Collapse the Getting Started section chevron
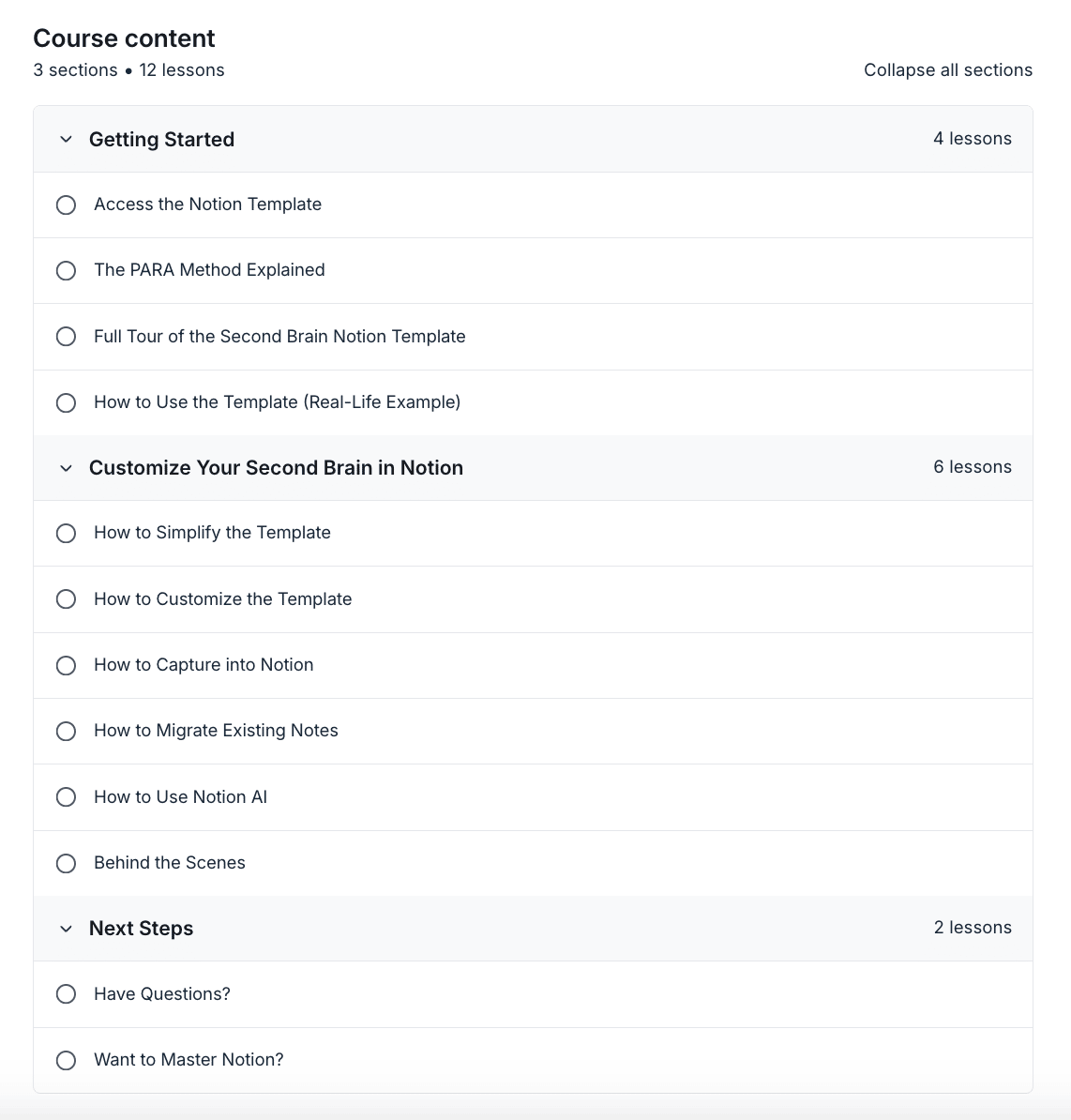This screenshot has width=1071, height=1120. (x=66, y=139)
